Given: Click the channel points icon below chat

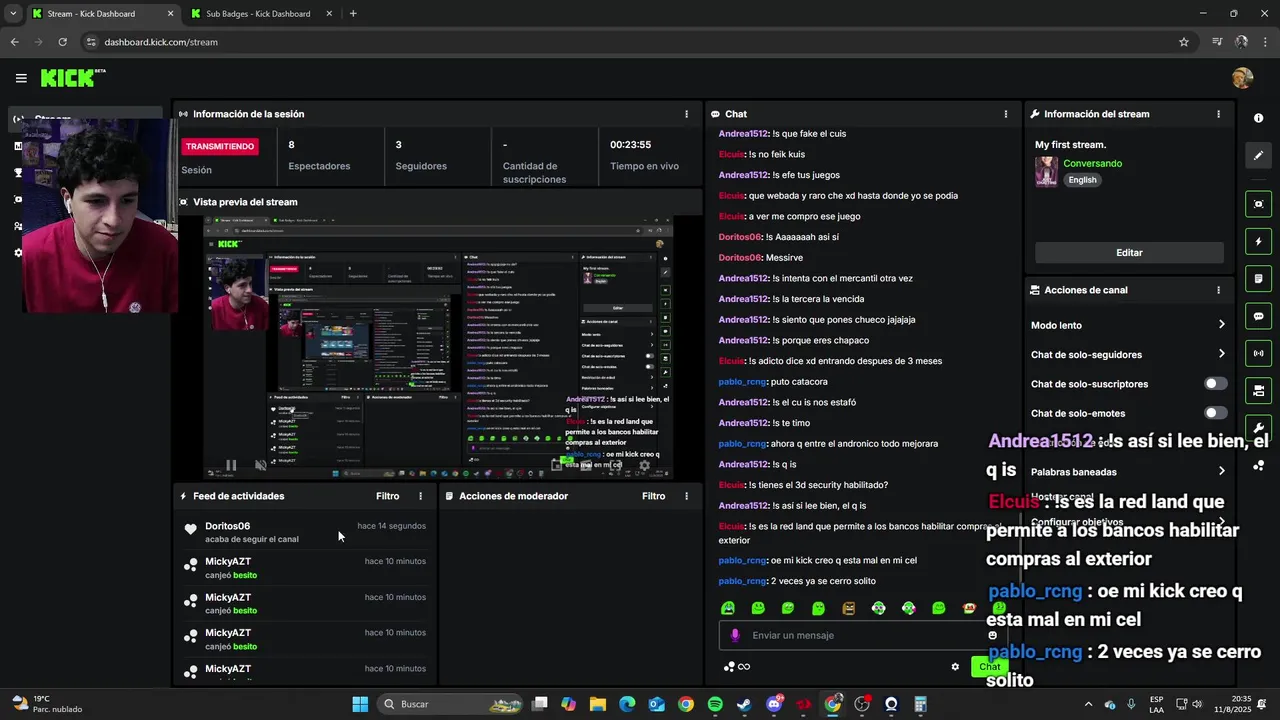Looking at the screenshot, I should coord(729,667).
